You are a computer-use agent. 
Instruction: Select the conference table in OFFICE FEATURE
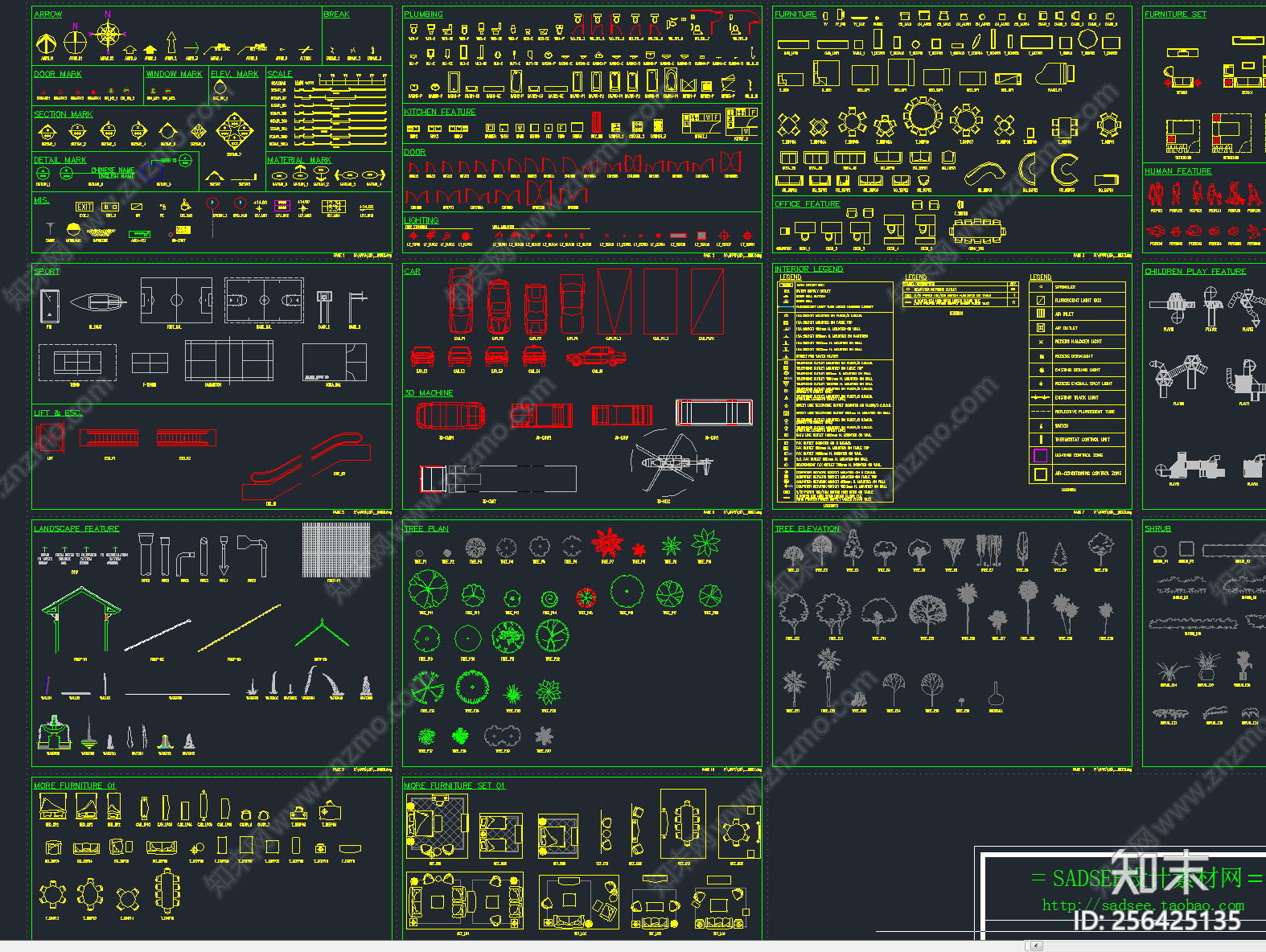(x=976, y=231)
